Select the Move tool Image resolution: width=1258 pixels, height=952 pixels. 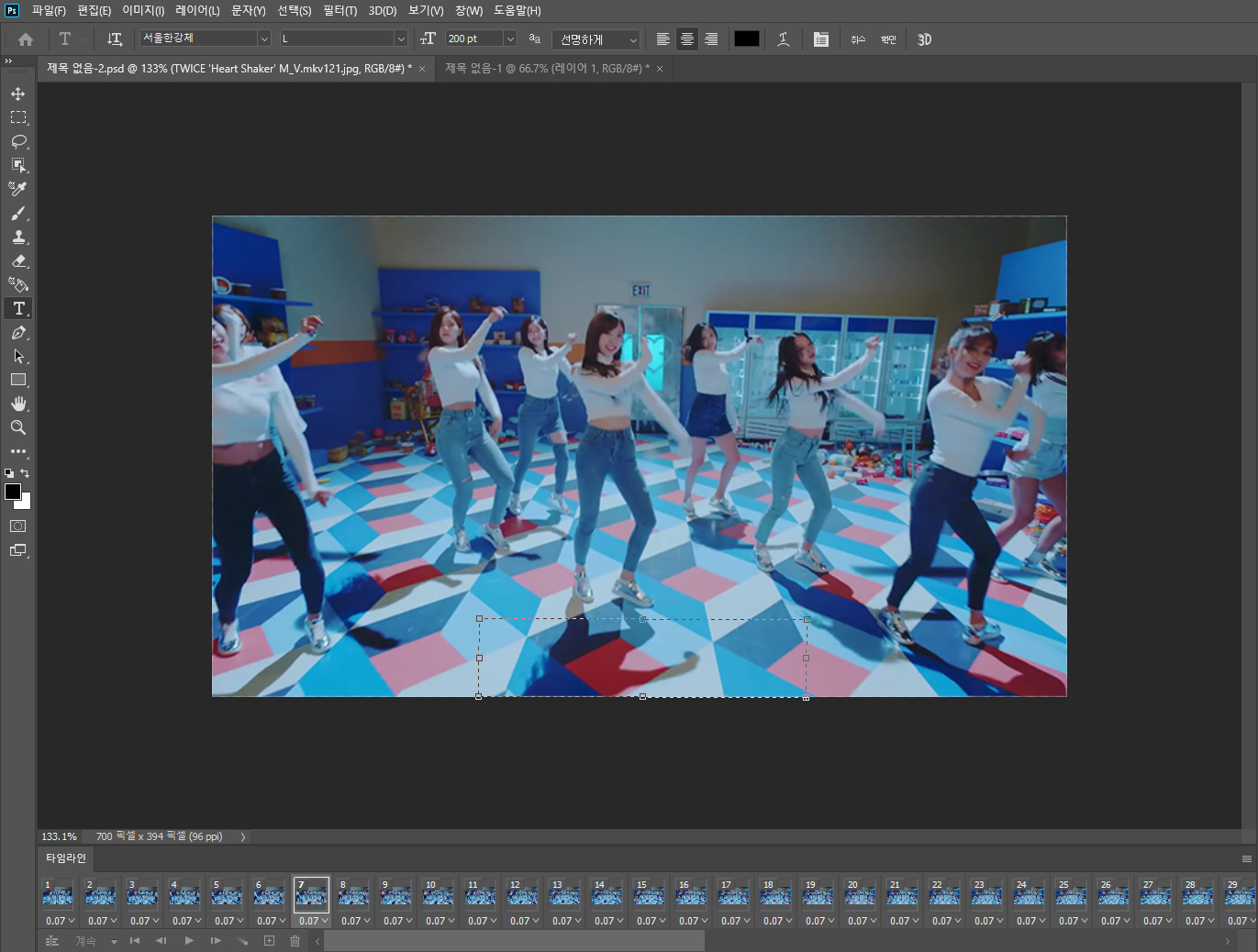coord(18,94)
